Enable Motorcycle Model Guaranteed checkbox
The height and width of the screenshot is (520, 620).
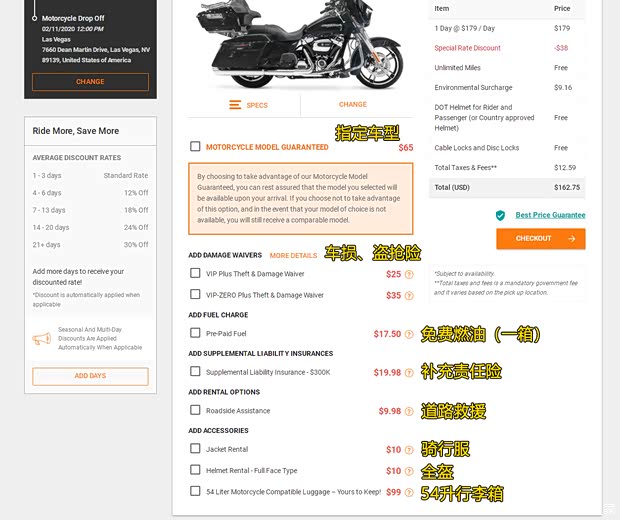(195, 146)
